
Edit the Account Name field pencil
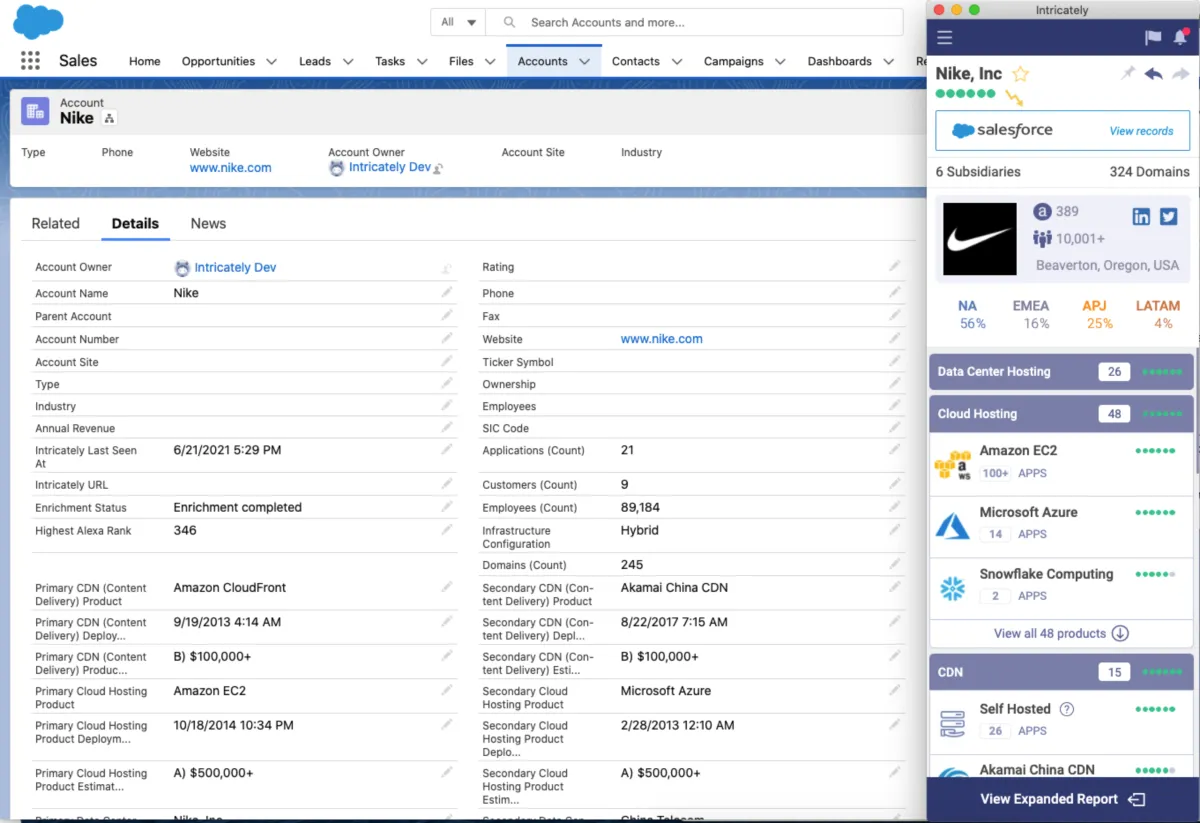[x=447, y=293]
